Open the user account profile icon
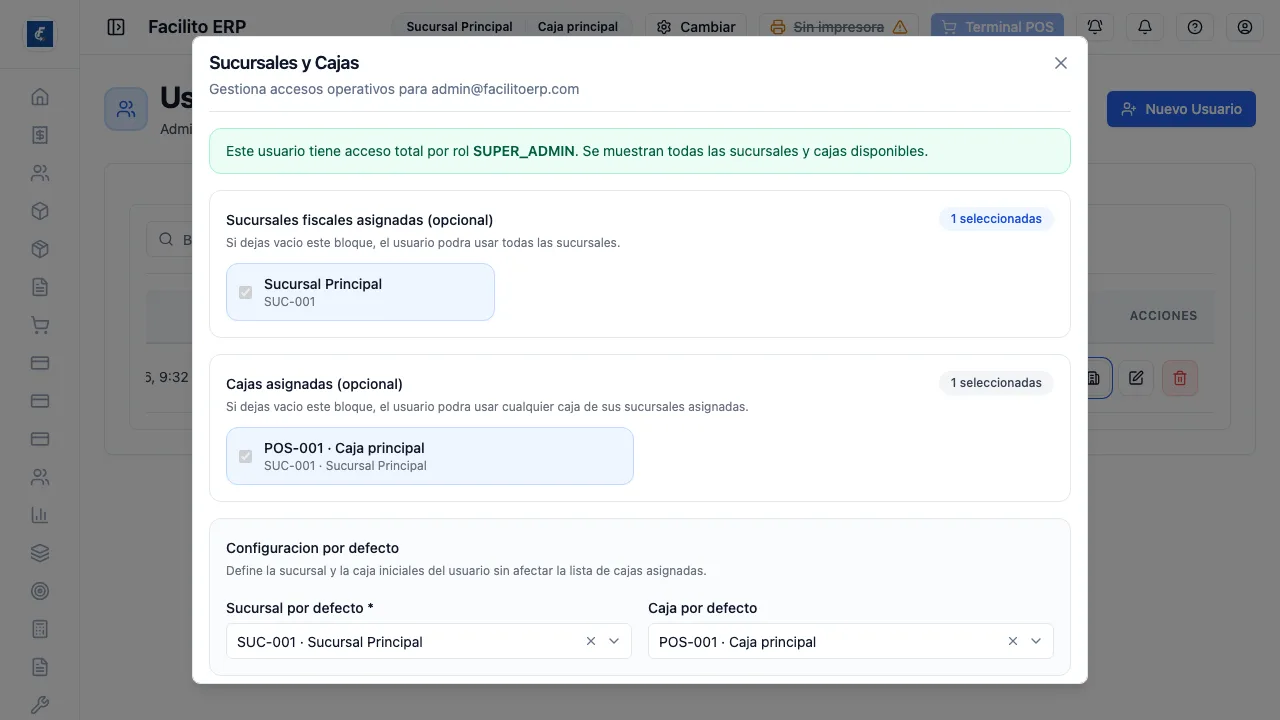Image resolution: width=1280 pixels, height=720 pixels. tap(1245, 27)
